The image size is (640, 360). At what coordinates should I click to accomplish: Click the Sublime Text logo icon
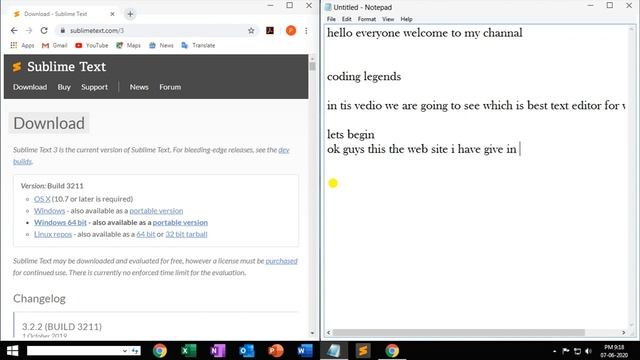click(17, 67)
